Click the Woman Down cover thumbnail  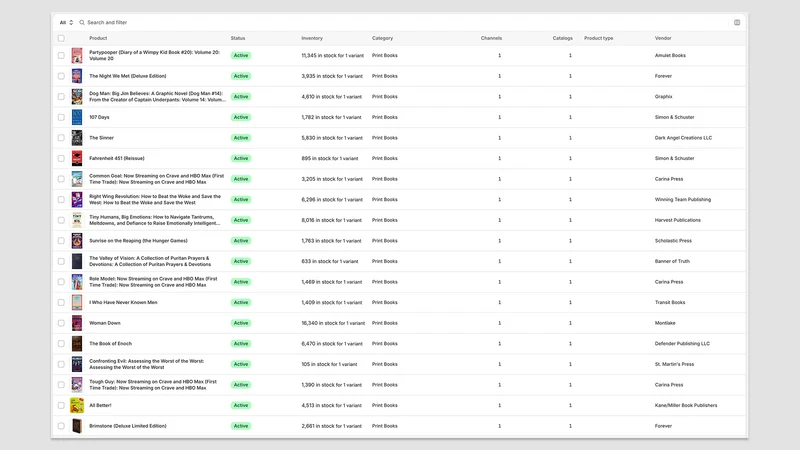coord(77,323)
